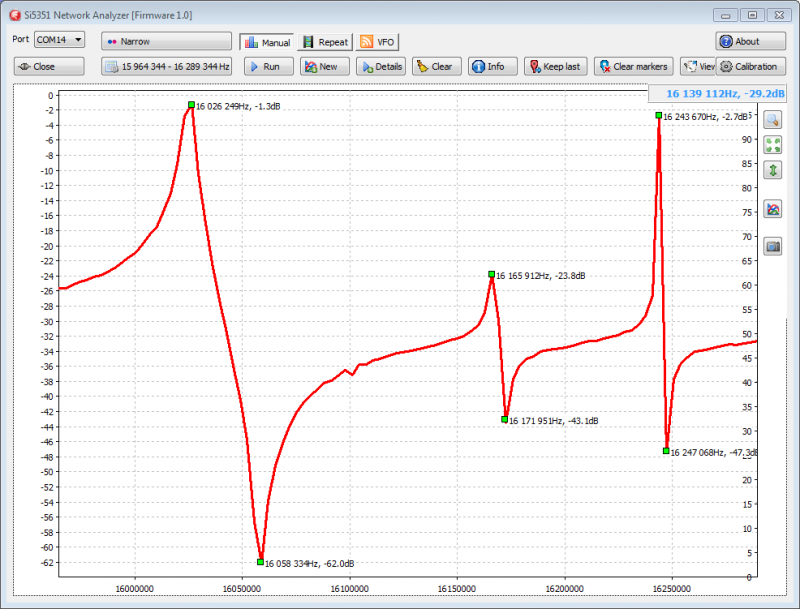Toggle the Keep last trace button

(x=554, y=66)
